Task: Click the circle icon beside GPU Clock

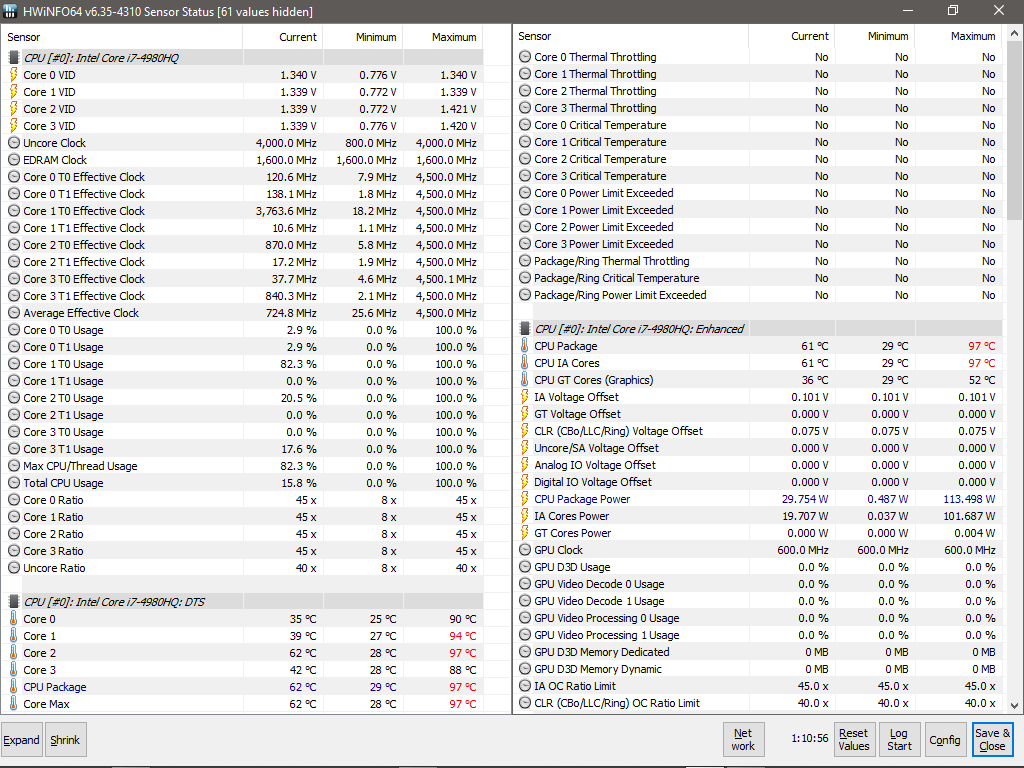Action: tap(525, 550)
